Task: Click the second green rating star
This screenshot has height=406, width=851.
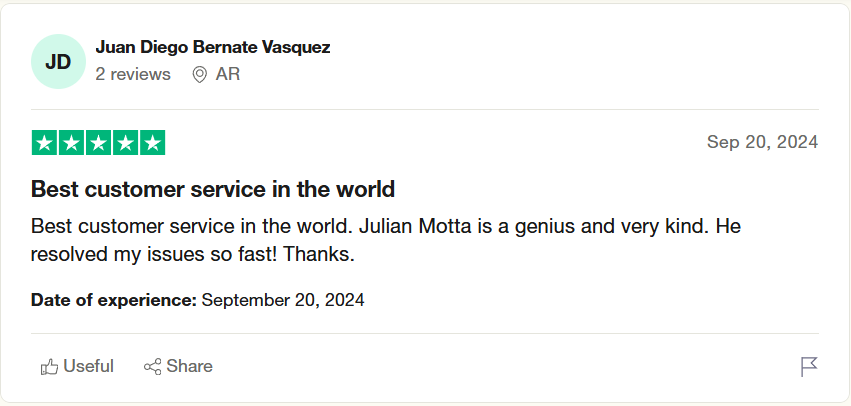Action: [71, 143]
